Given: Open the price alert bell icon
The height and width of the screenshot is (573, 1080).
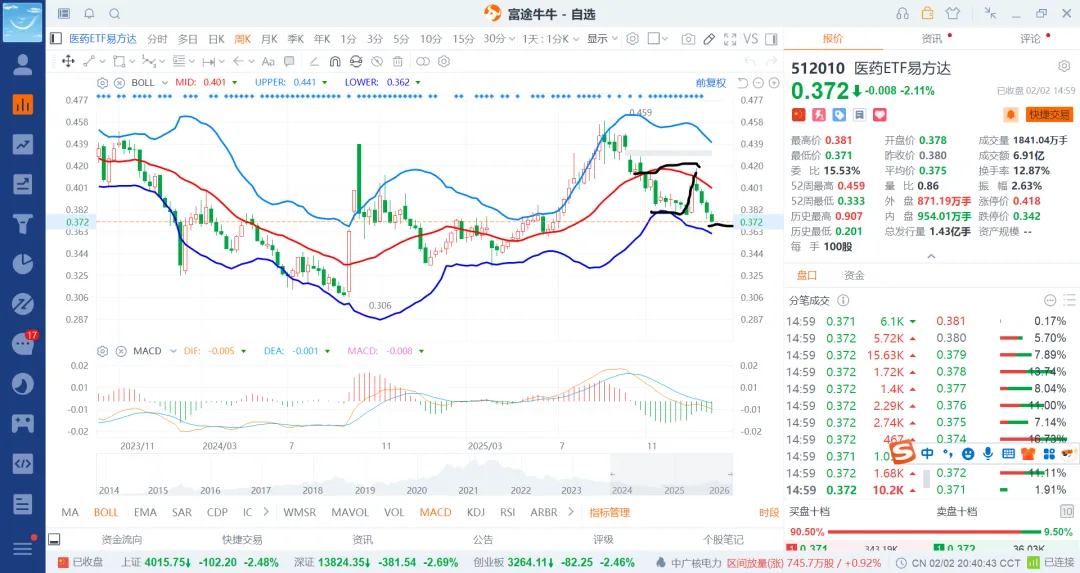Looking at the screenshot, I should pos(1011,115).
